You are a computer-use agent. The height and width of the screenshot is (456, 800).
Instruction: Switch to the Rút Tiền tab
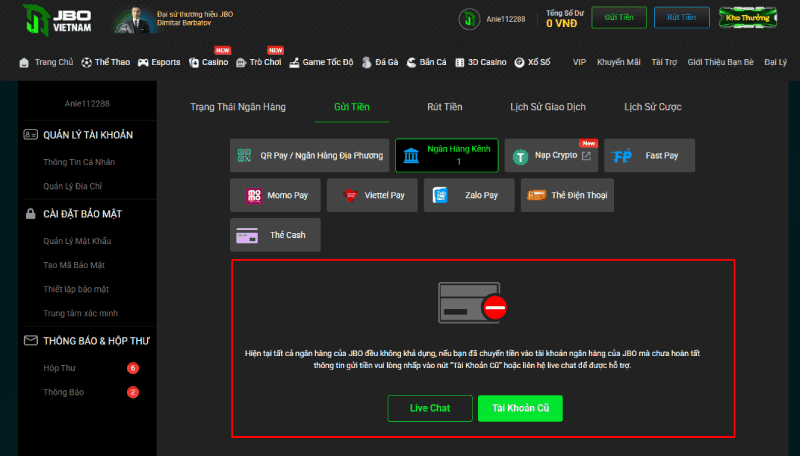click(444, 107)
